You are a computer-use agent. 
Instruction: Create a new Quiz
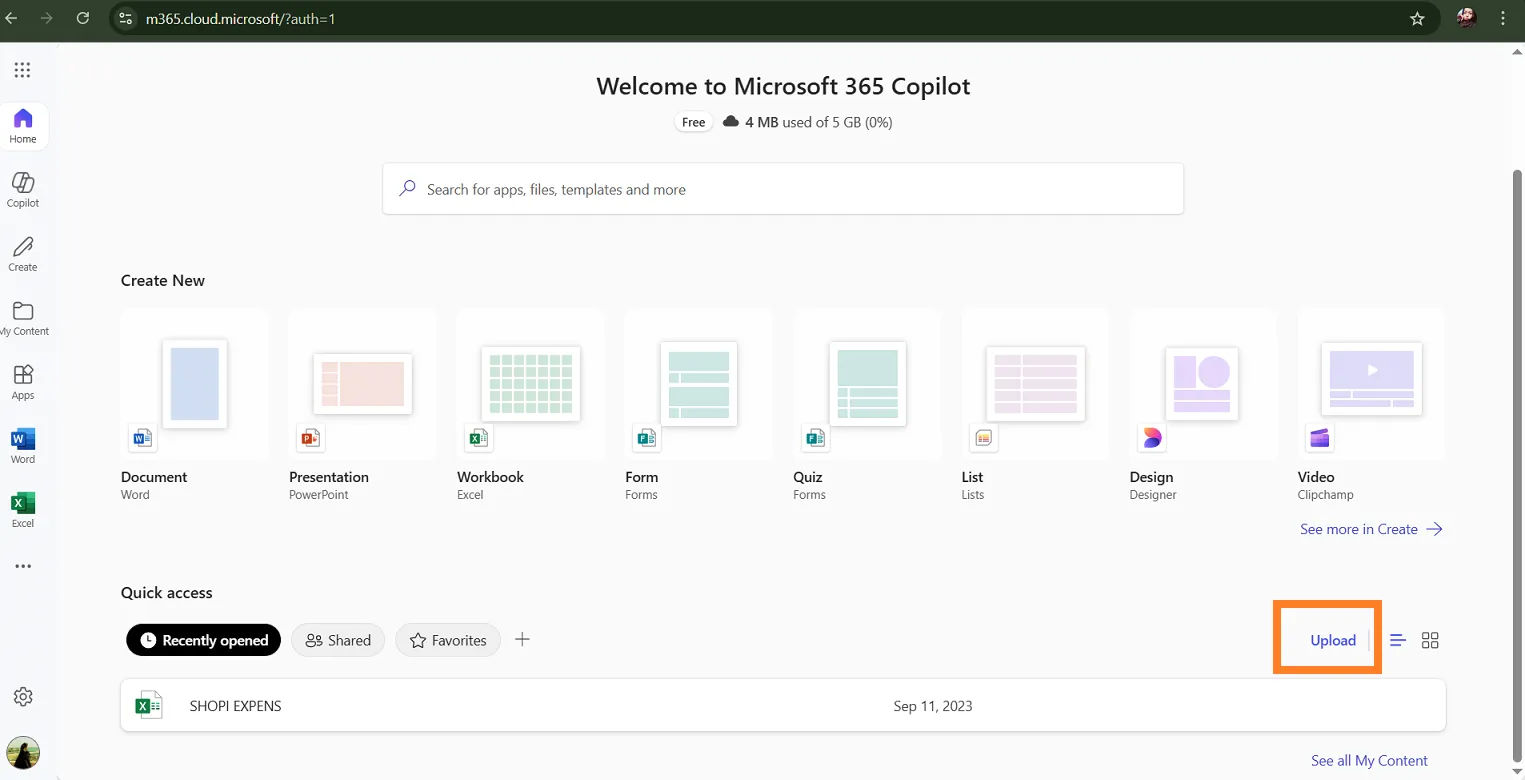[x=867, y=405]
